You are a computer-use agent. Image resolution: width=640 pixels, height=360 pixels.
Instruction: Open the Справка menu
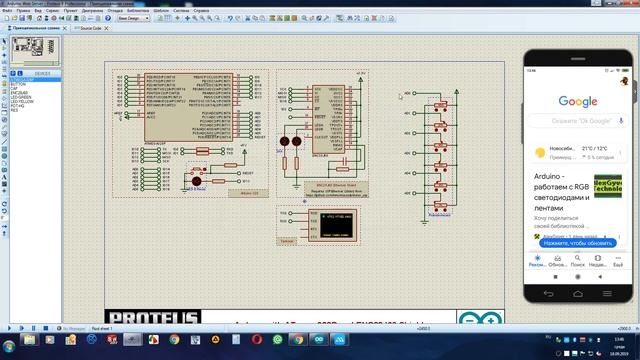[201, 11]
